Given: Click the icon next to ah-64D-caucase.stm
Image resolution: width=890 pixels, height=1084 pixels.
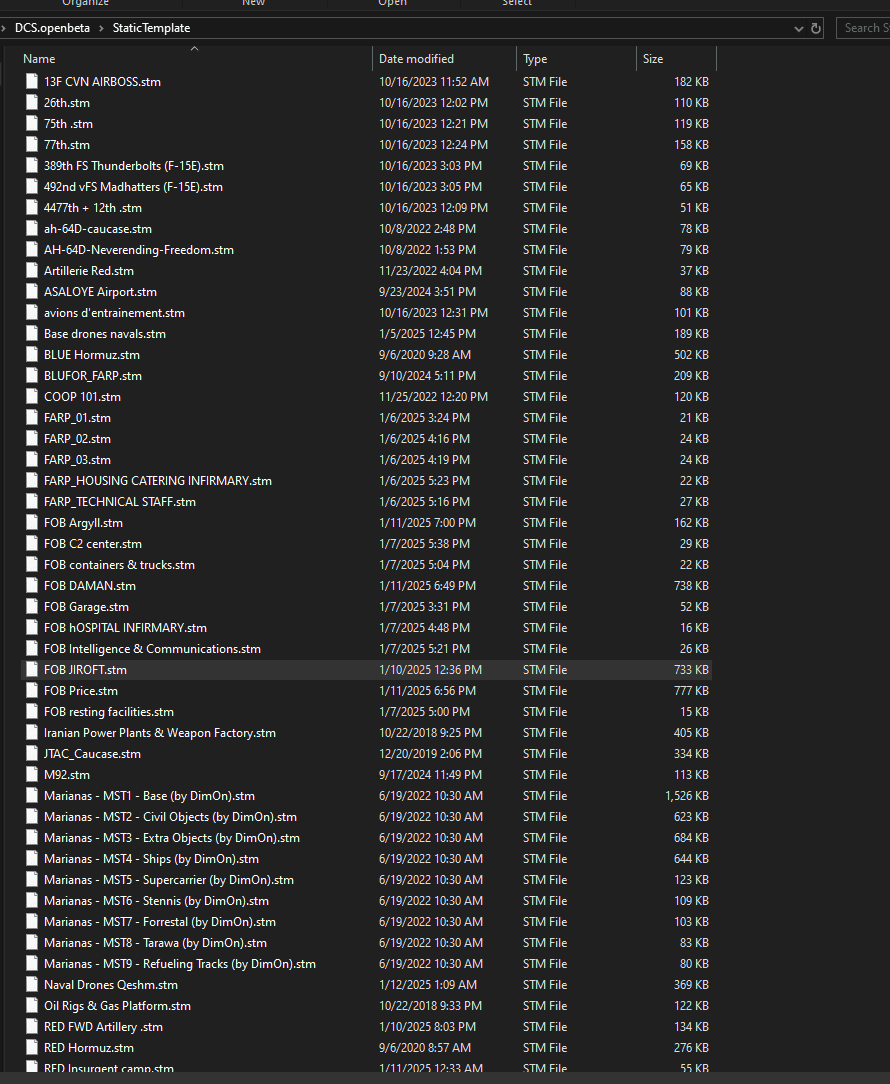Looking at the screenshot, I should (x=31, y=228).
